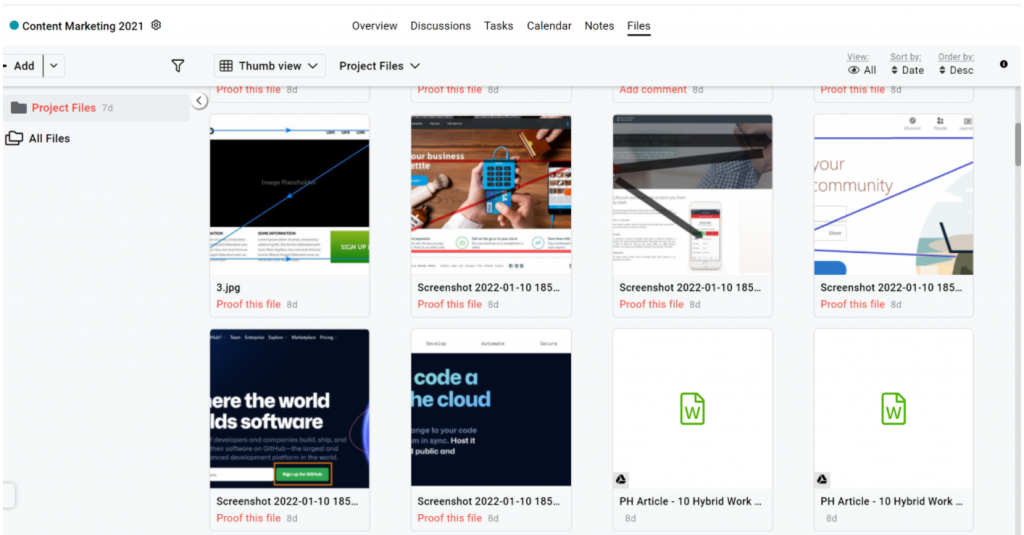Open the 3.jpg thumbnail
This screenshot has width=1024, height=535.
[289, 194]
